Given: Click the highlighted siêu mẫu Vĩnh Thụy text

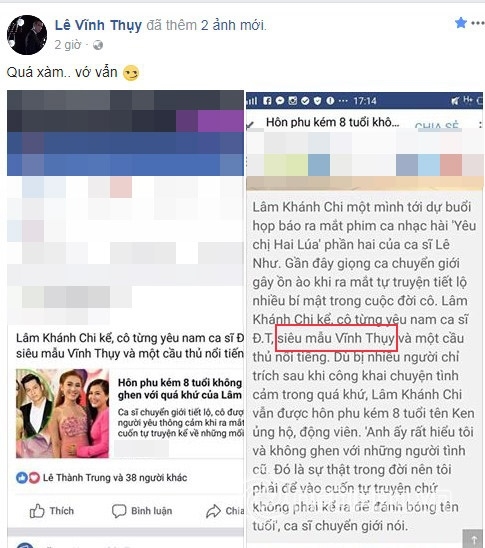Looking at the screenshot, I should pyautogui.click(x=336, y=338).
